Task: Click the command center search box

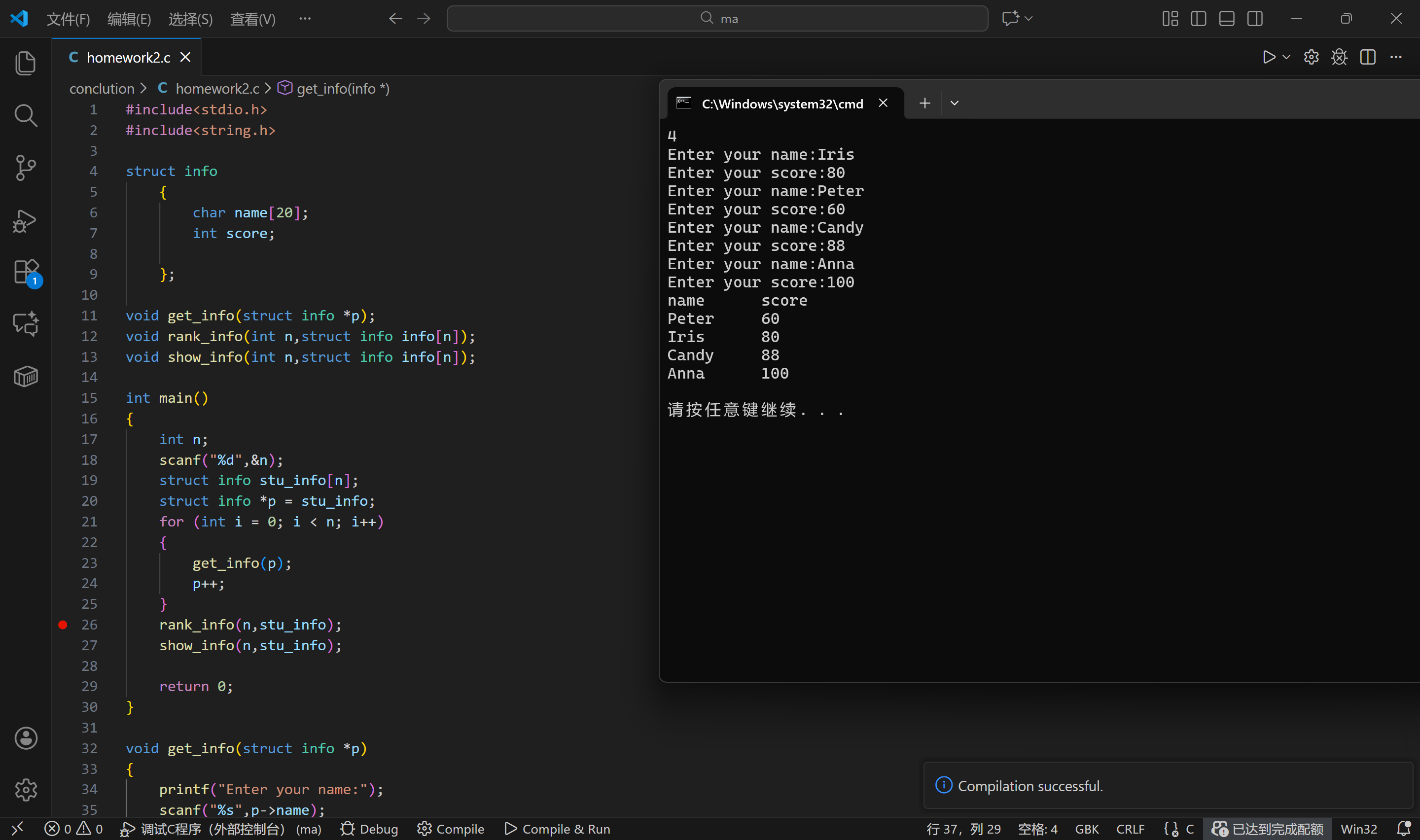Action: tap(717, 19)
